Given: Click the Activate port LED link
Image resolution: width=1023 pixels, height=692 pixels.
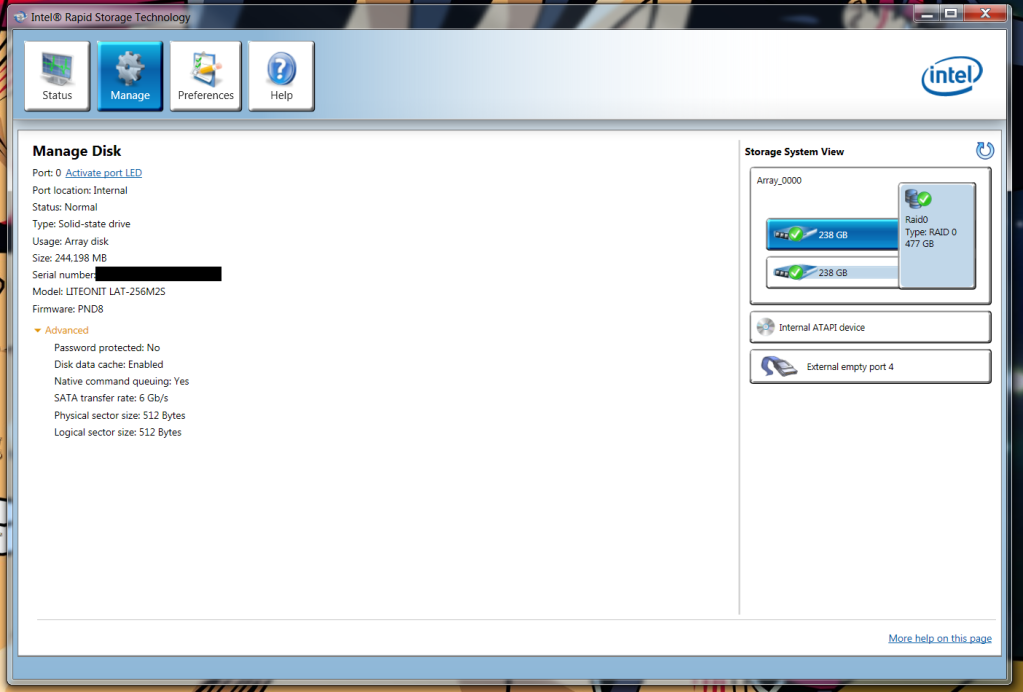Looking at the screenshot, I should [104, 173].
